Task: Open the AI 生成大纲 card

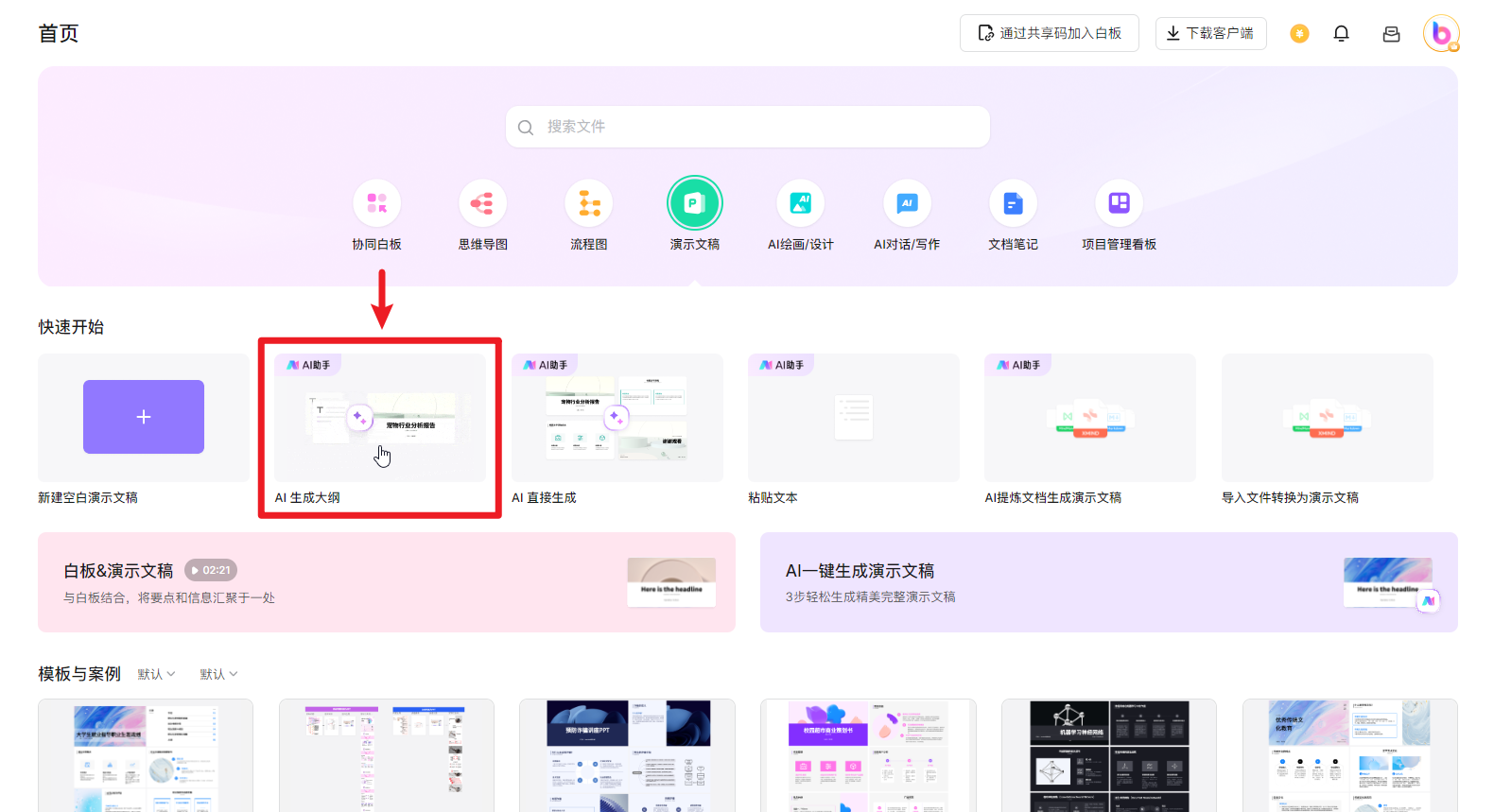Action: (x=380, y=418)
